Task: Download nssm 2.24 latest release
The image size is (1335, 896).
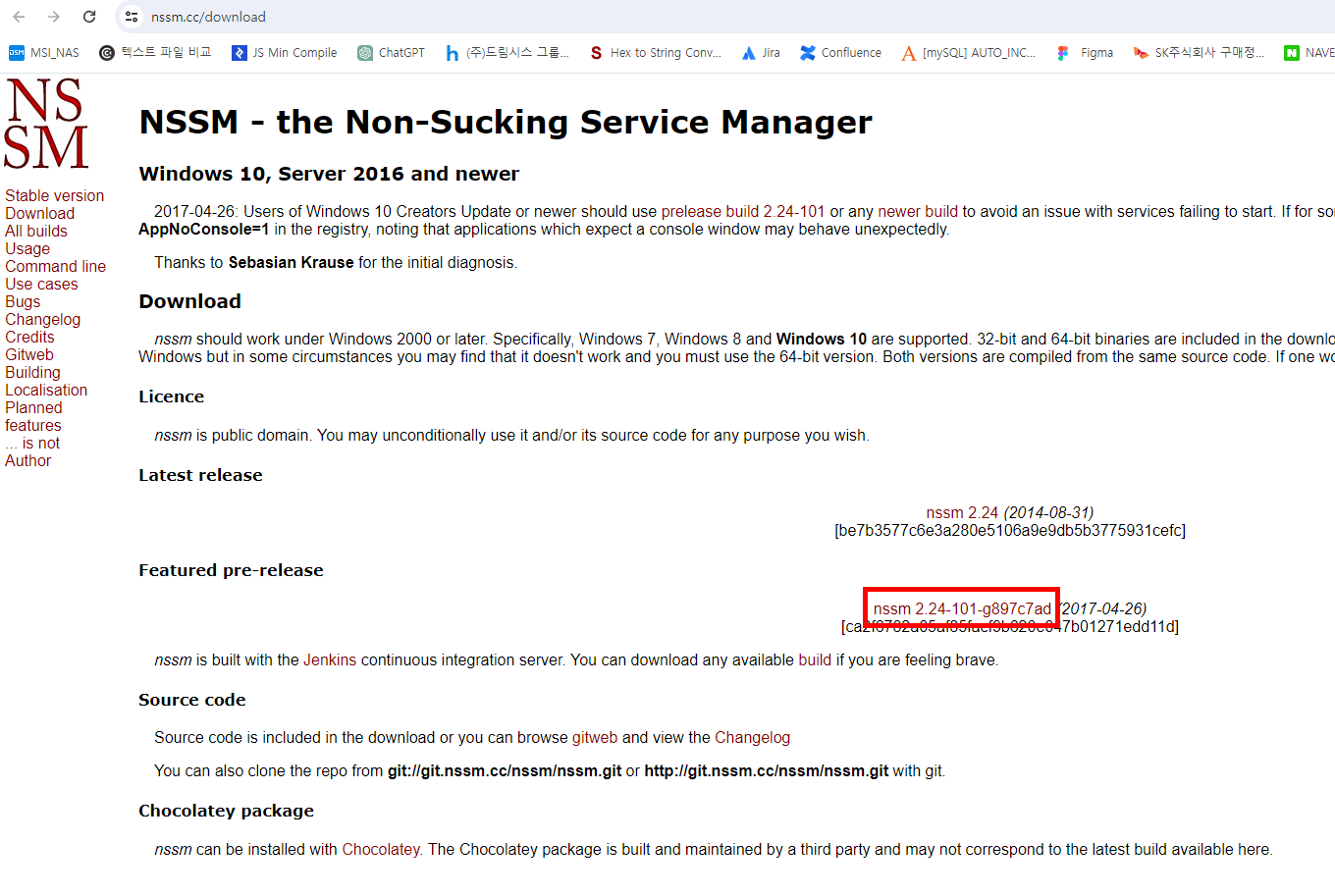Action: tap(962, 513)
